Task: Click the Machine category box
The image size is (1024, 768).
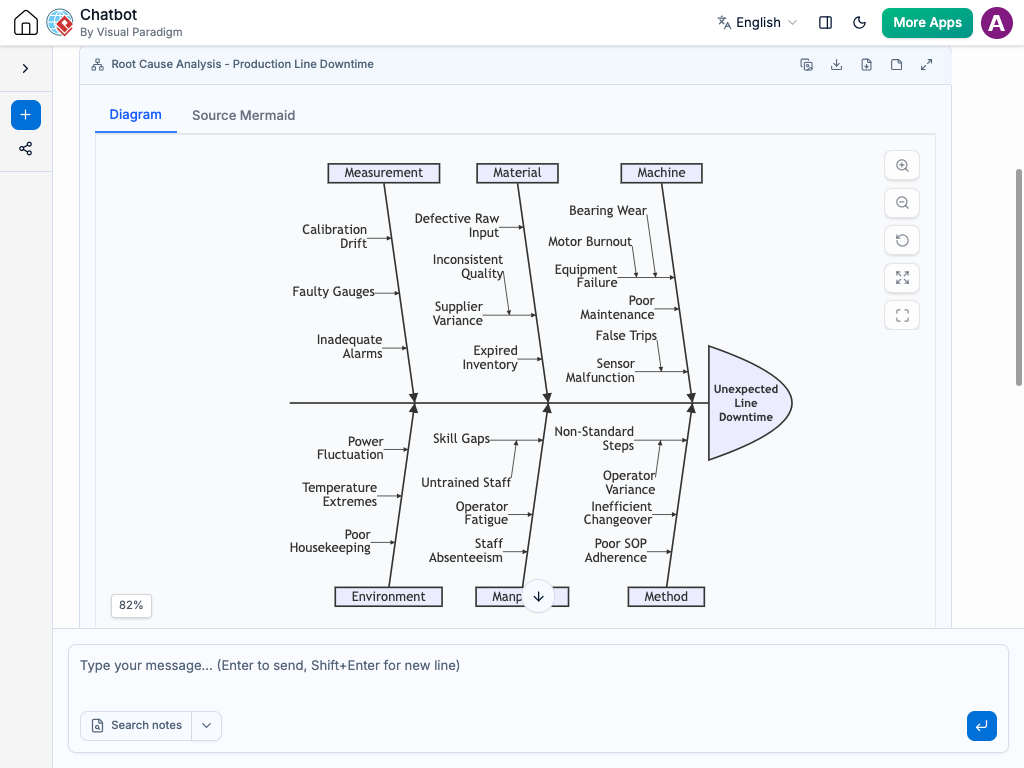Action: 662,173
